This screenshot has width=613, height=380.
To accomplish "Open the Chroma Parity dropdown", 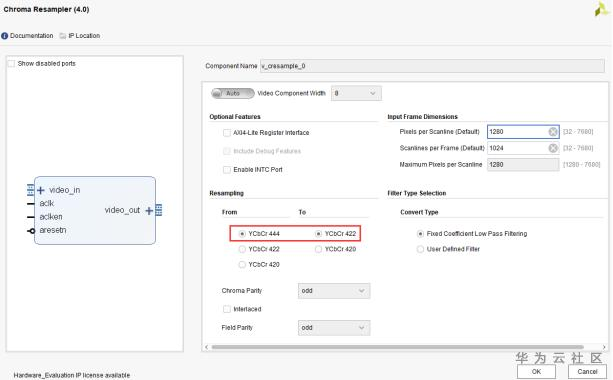I will click(x=334, y=291).
